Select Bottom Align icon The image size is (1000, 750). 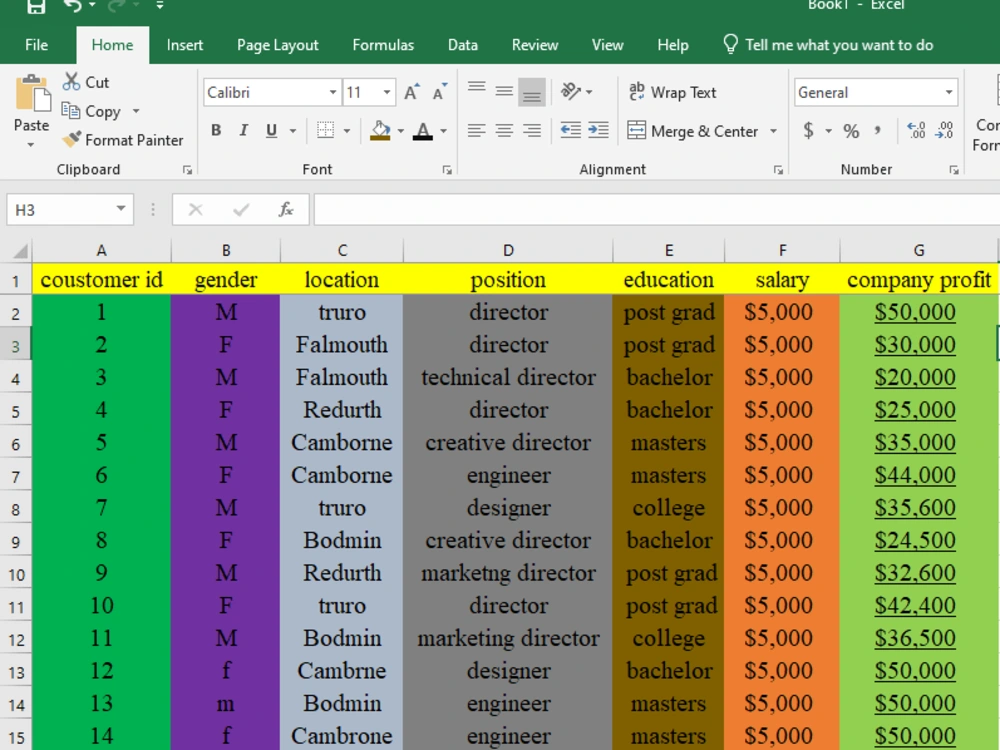[532, 92]
